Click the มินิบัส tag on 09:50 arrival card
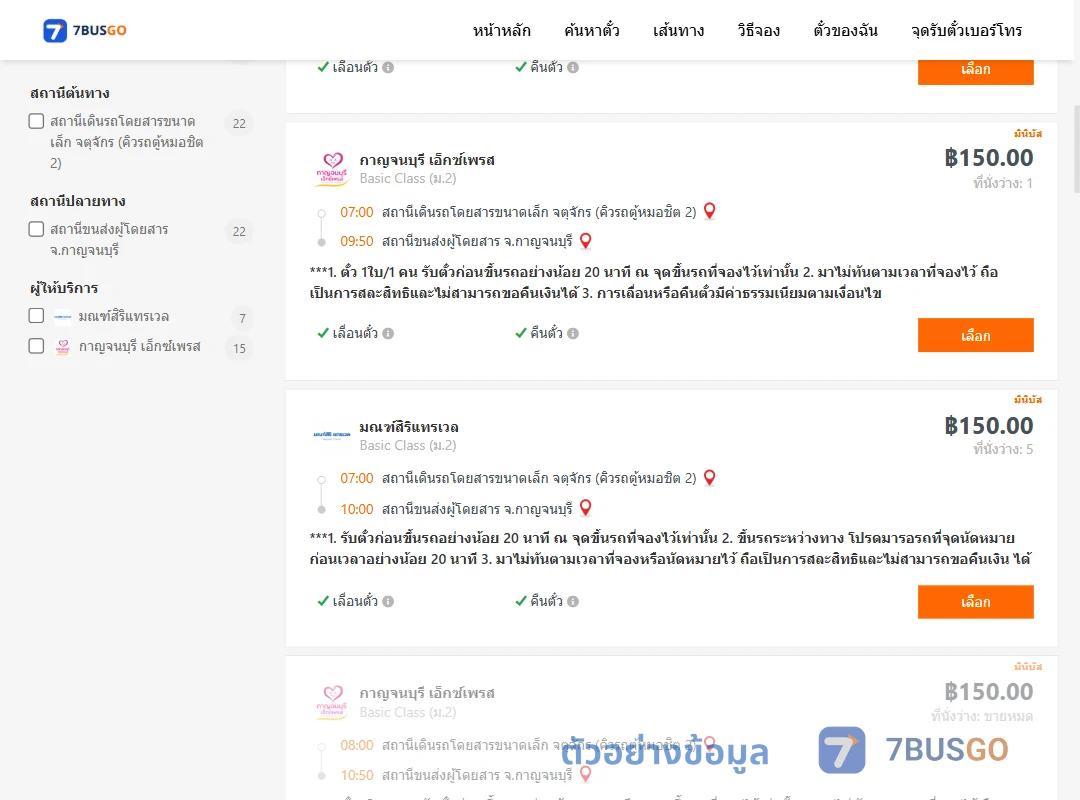Screen dimensions: 1080x800 1028,134
